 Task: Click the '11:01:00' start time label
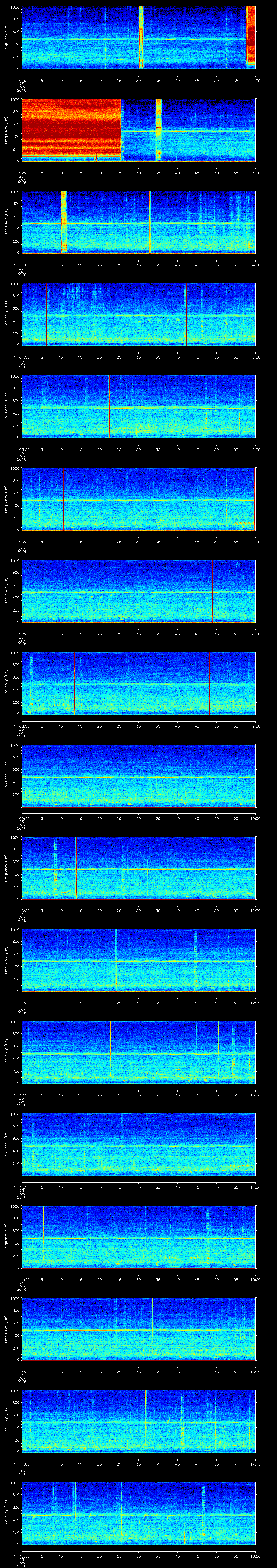click(22, 80)
